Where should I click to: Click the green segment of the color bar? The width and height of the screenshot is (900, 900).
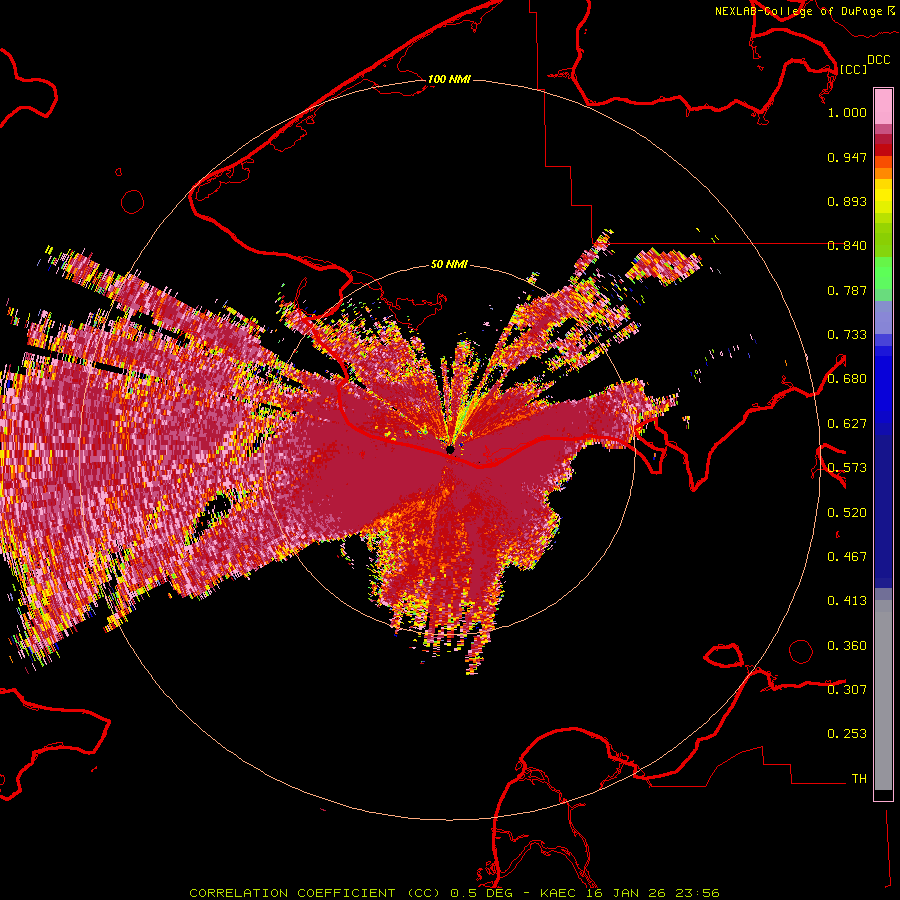click(883, 273)
